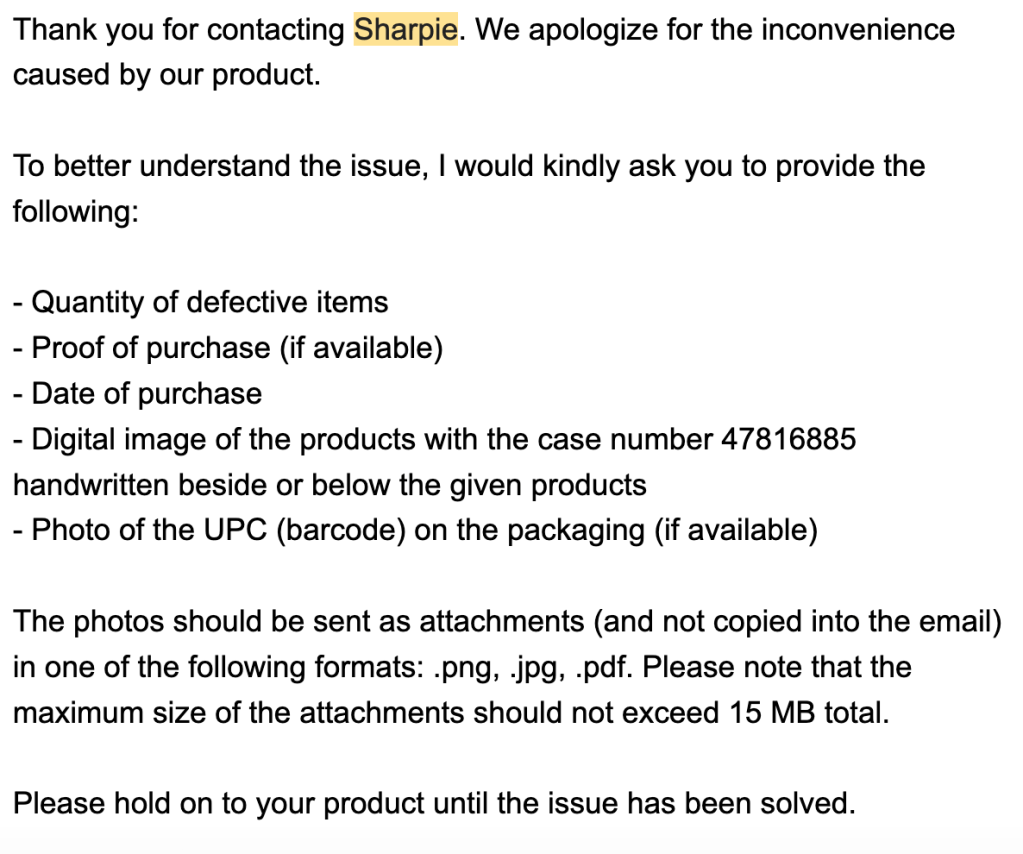
Task: Click the word "following:" before the list
Action: pos(75,211)
